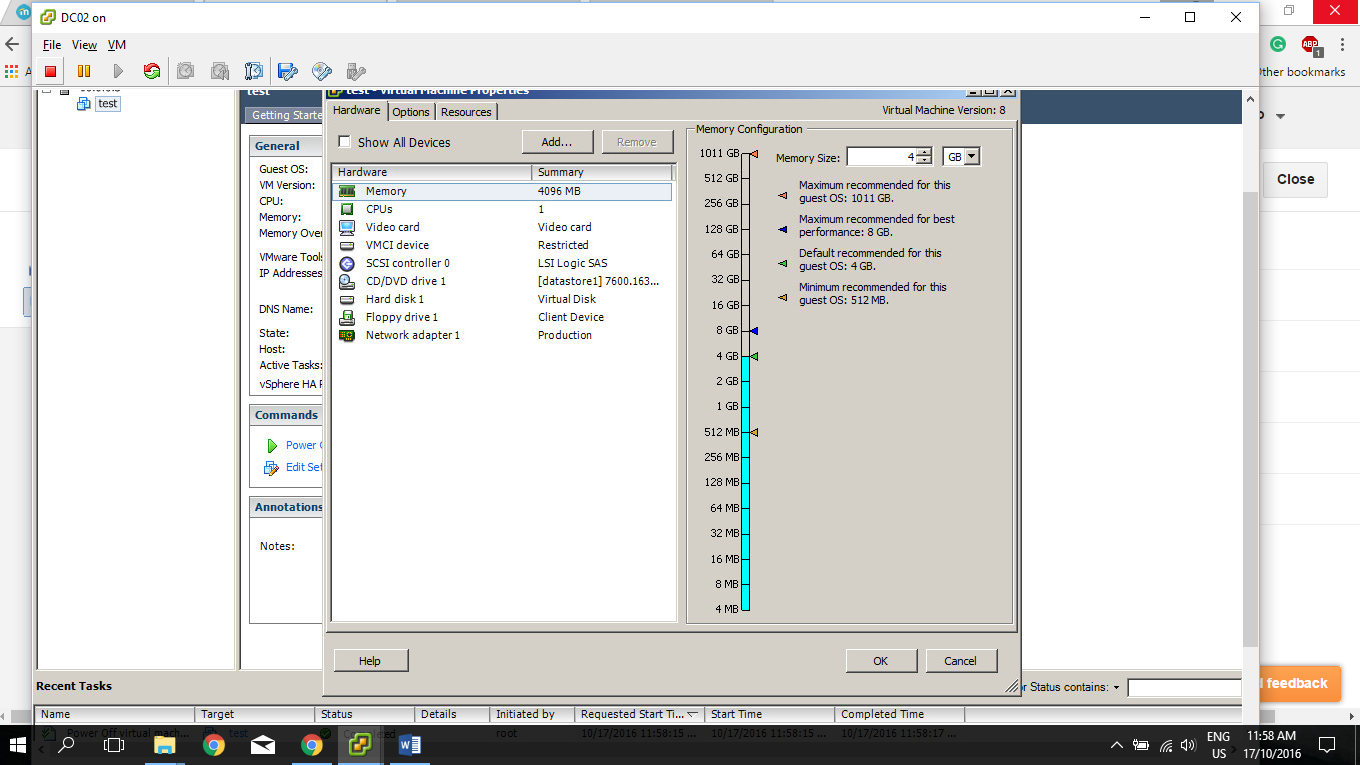Switch to the Options tab
The width and height of the screenshot is (1360, 765).
click(411, 112)
